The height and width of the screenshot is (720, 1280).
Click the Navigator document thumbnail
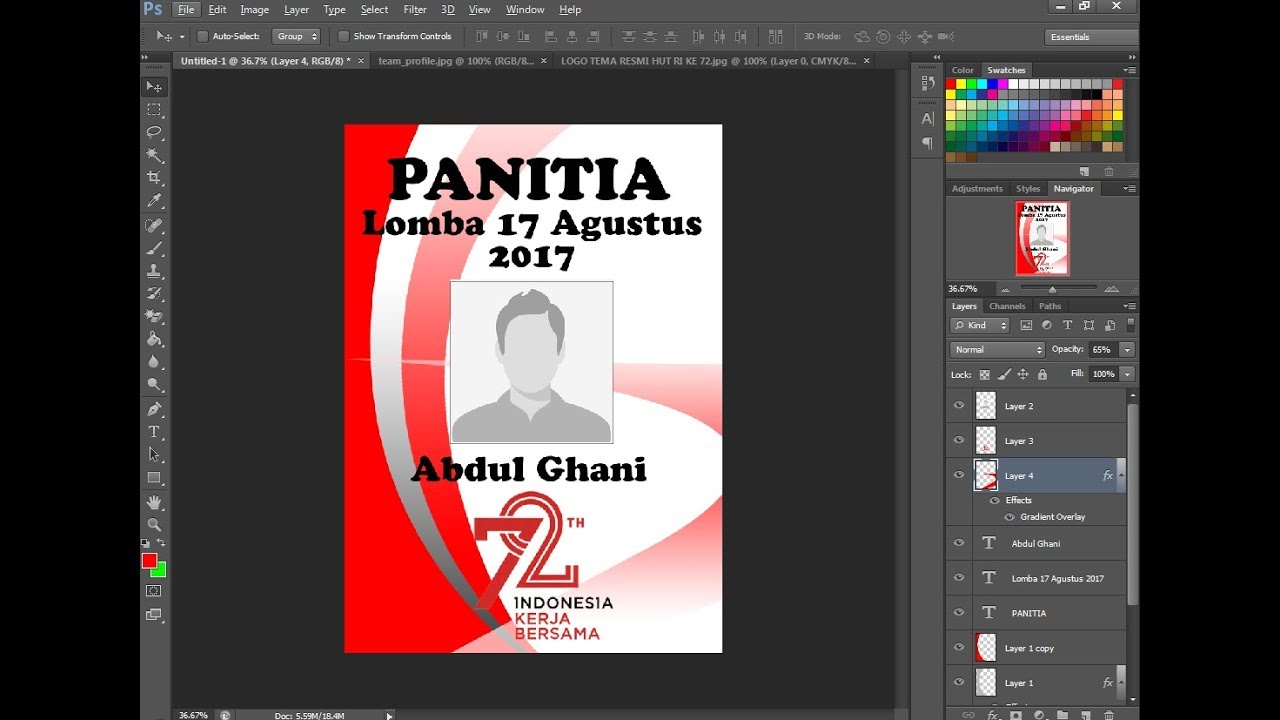pyautogui.click(x=1042, y=238)
